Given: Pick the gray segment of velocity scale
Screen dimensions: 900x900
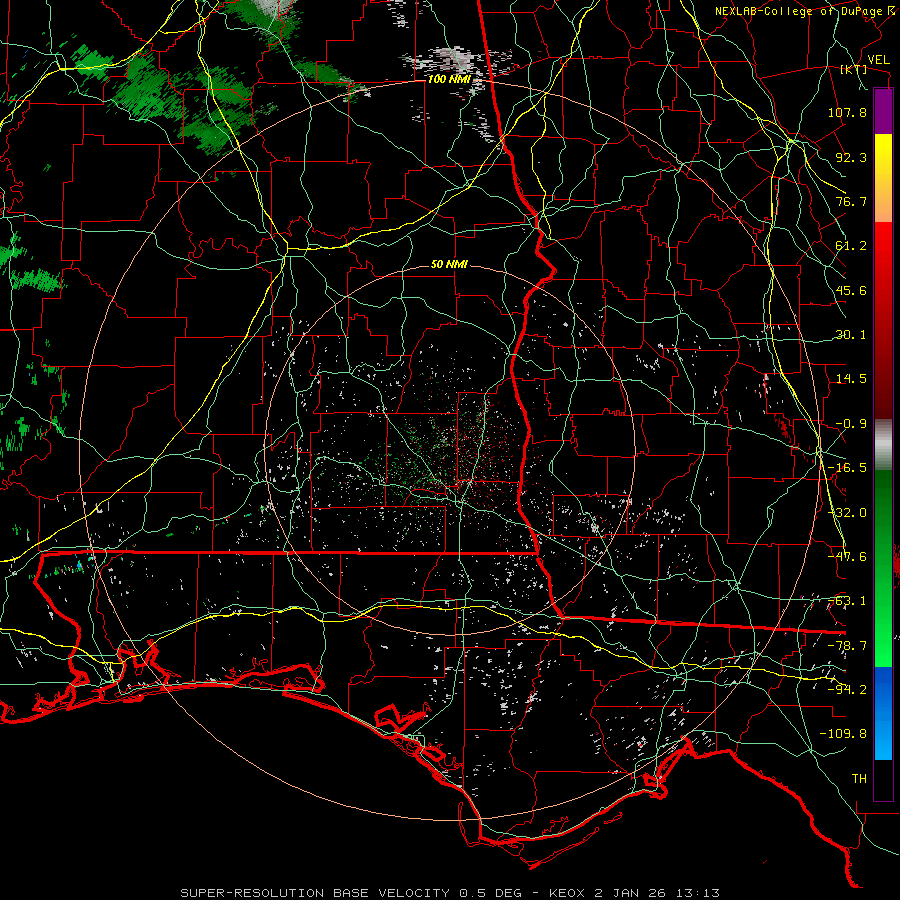Looking at the screenshot, I should coord(883,445).
